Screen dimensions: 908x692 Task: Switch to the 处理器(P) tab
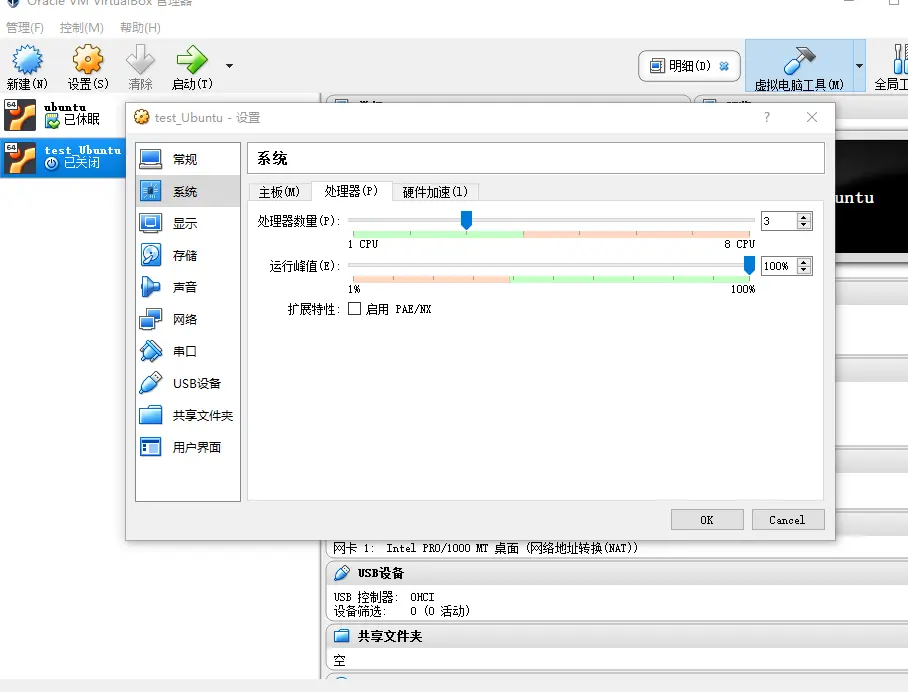(x=351, y=191)
